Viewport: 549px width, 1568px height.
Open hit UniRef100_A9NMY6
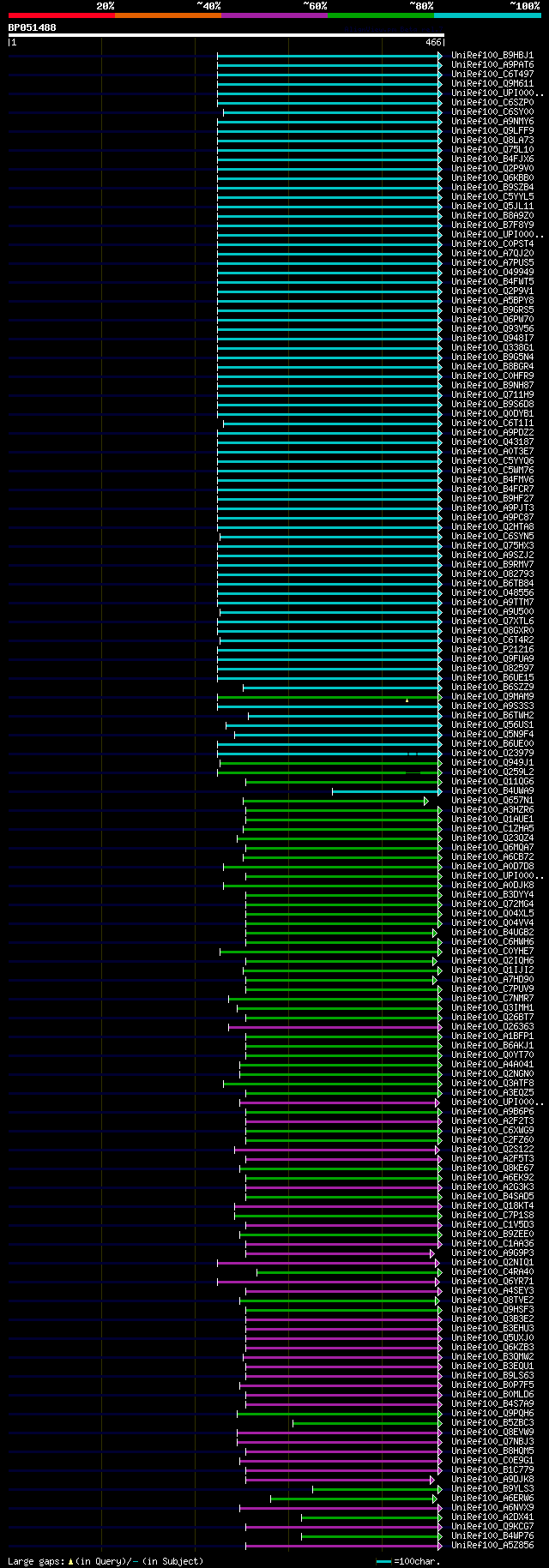click(492, 121)
